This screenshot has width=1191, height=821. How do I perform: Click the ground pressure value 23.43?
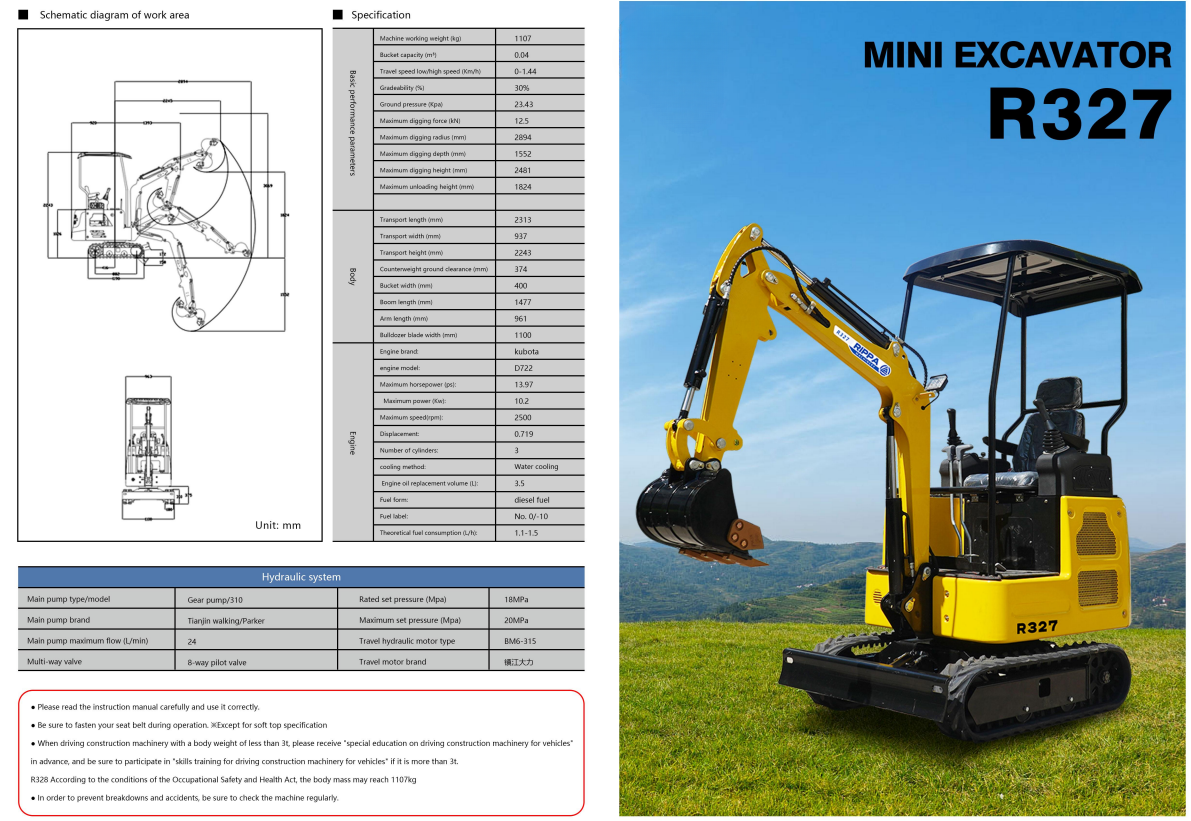pyautogui.click(x=523, y=105)
